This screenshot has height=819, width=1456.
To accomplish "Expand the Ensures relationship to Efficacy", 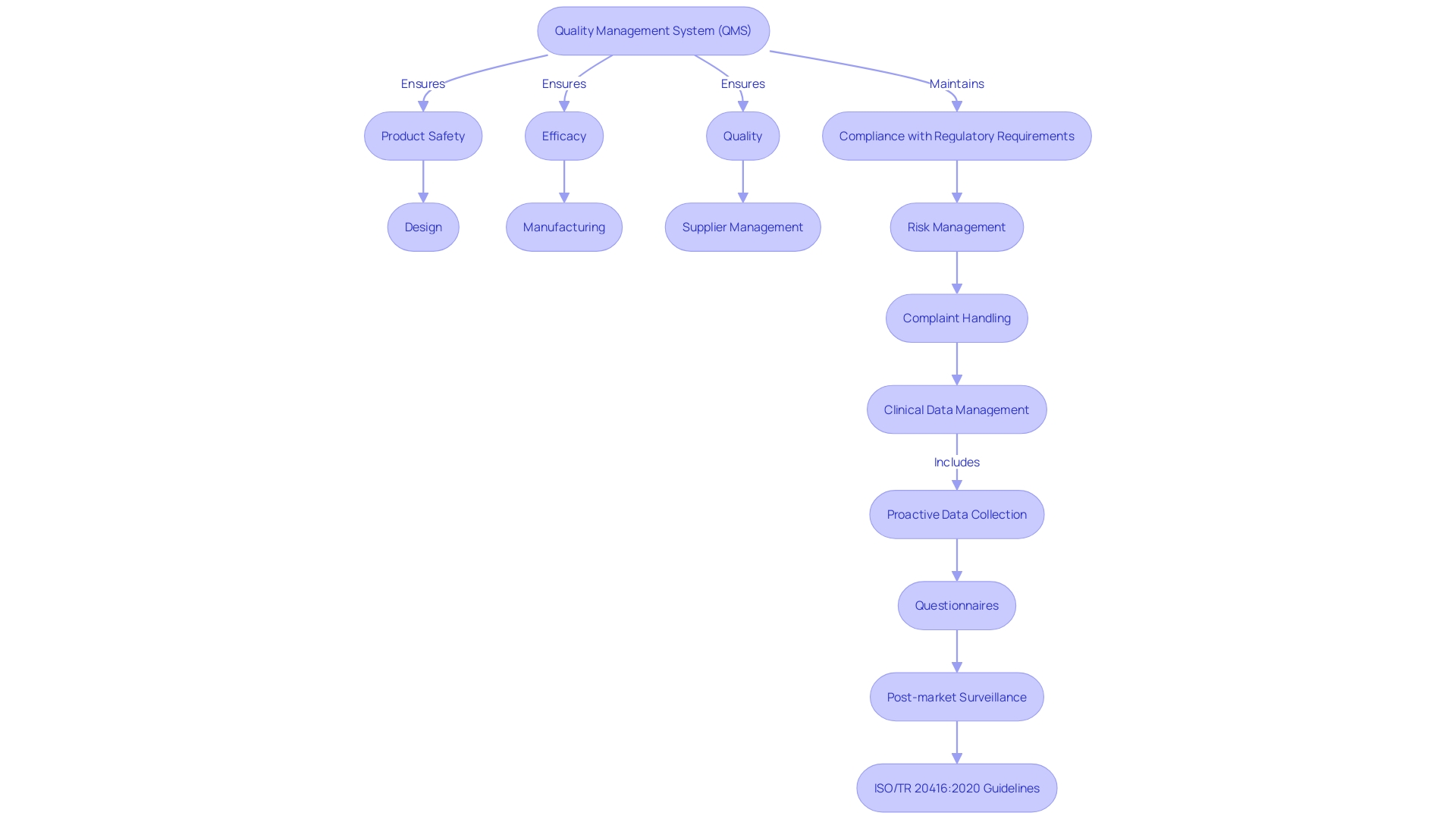I will point(563,83).
